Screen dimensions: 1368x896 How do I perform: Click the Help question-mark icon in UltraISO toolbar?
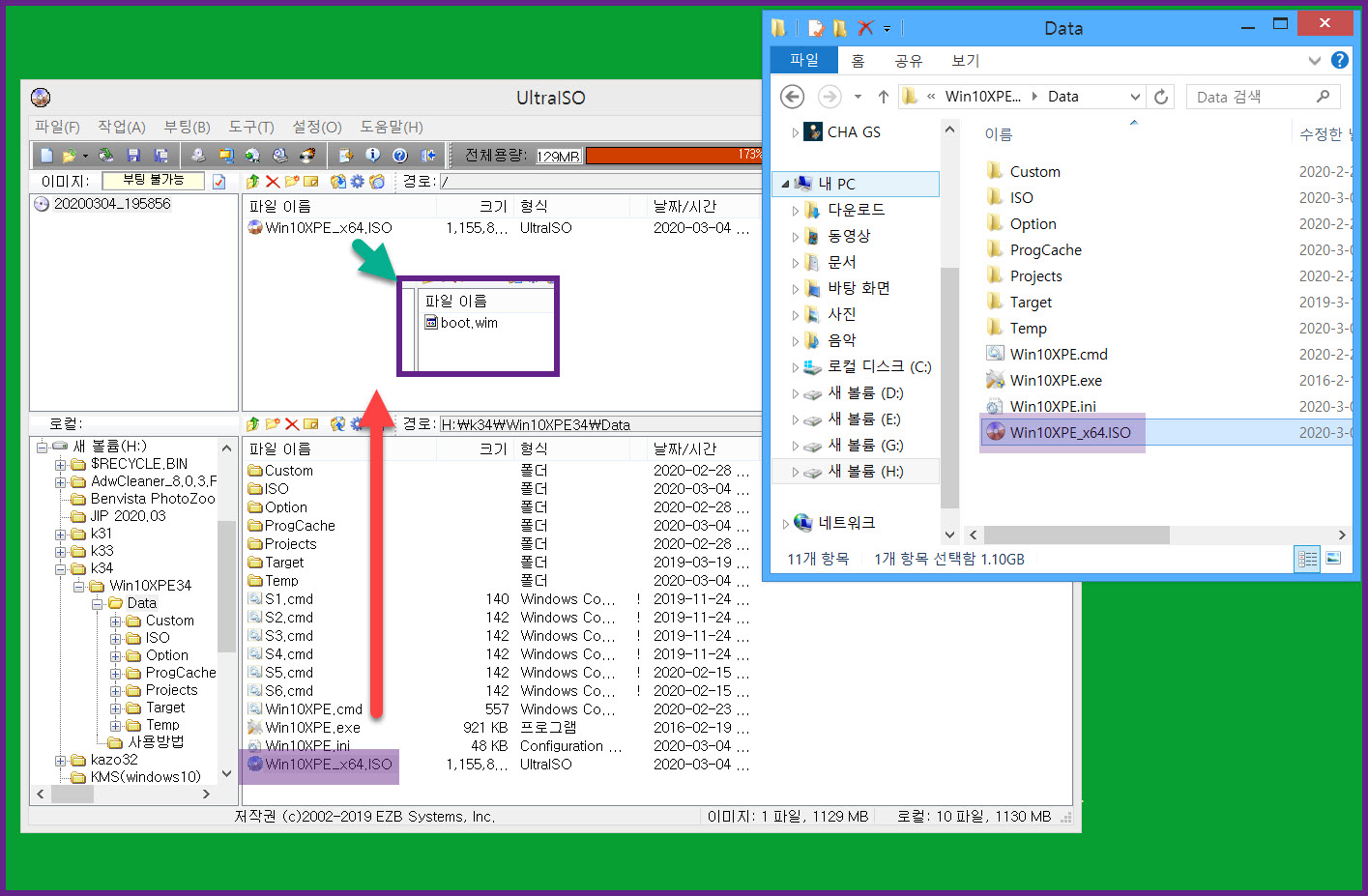[400, 155]
